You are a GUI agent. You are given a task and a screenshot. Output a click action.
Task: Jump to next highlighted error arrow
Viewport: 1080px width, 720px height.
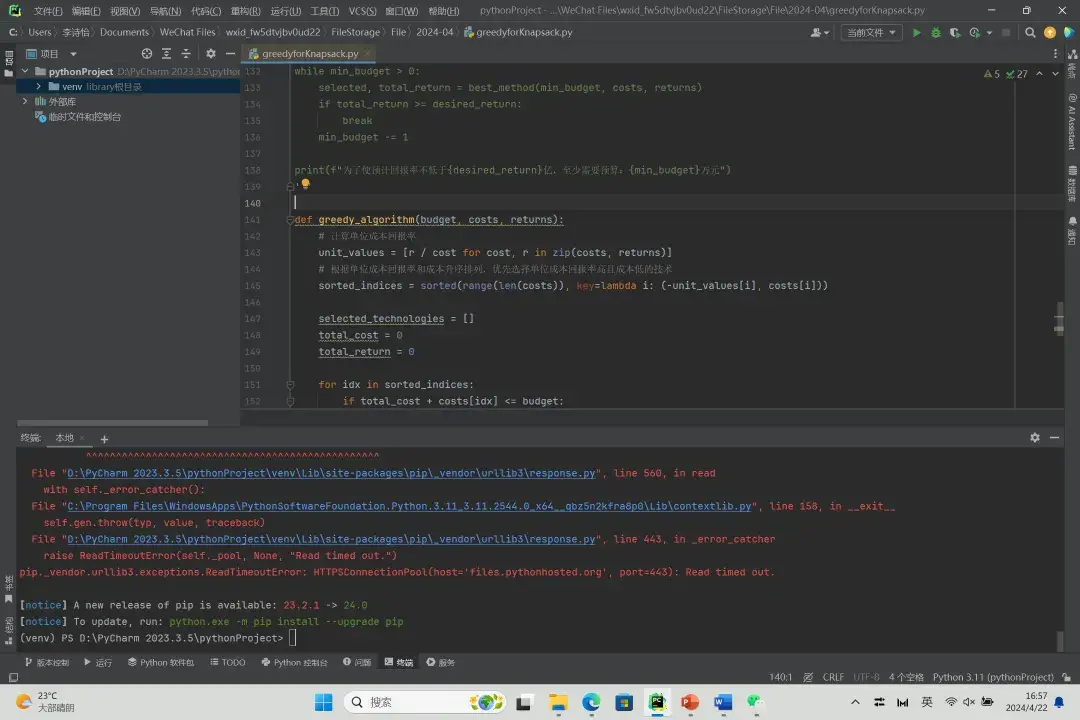click(x=1055, y=74)
